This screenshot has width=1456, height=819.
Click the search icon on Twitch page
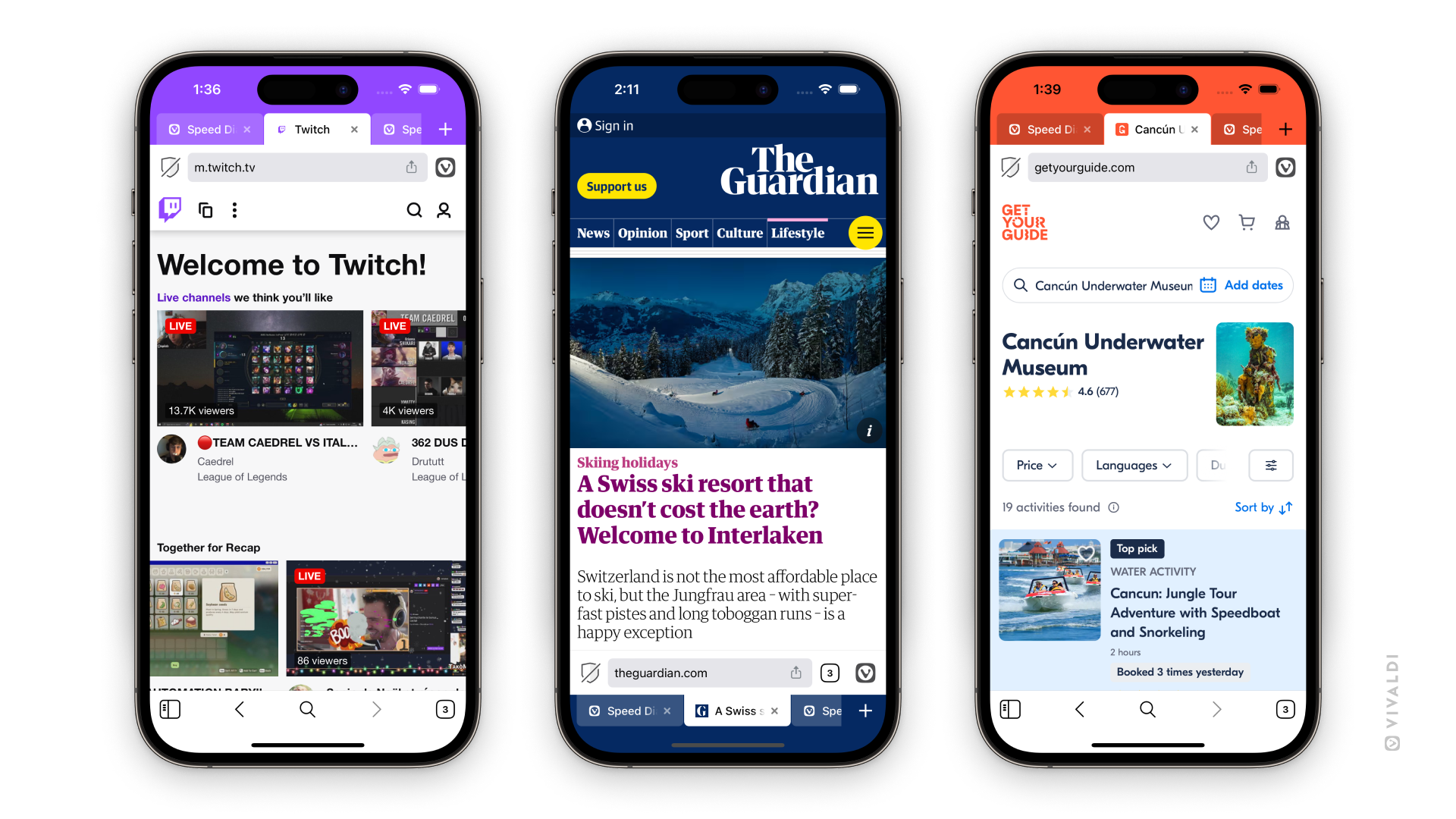(413, 211)
